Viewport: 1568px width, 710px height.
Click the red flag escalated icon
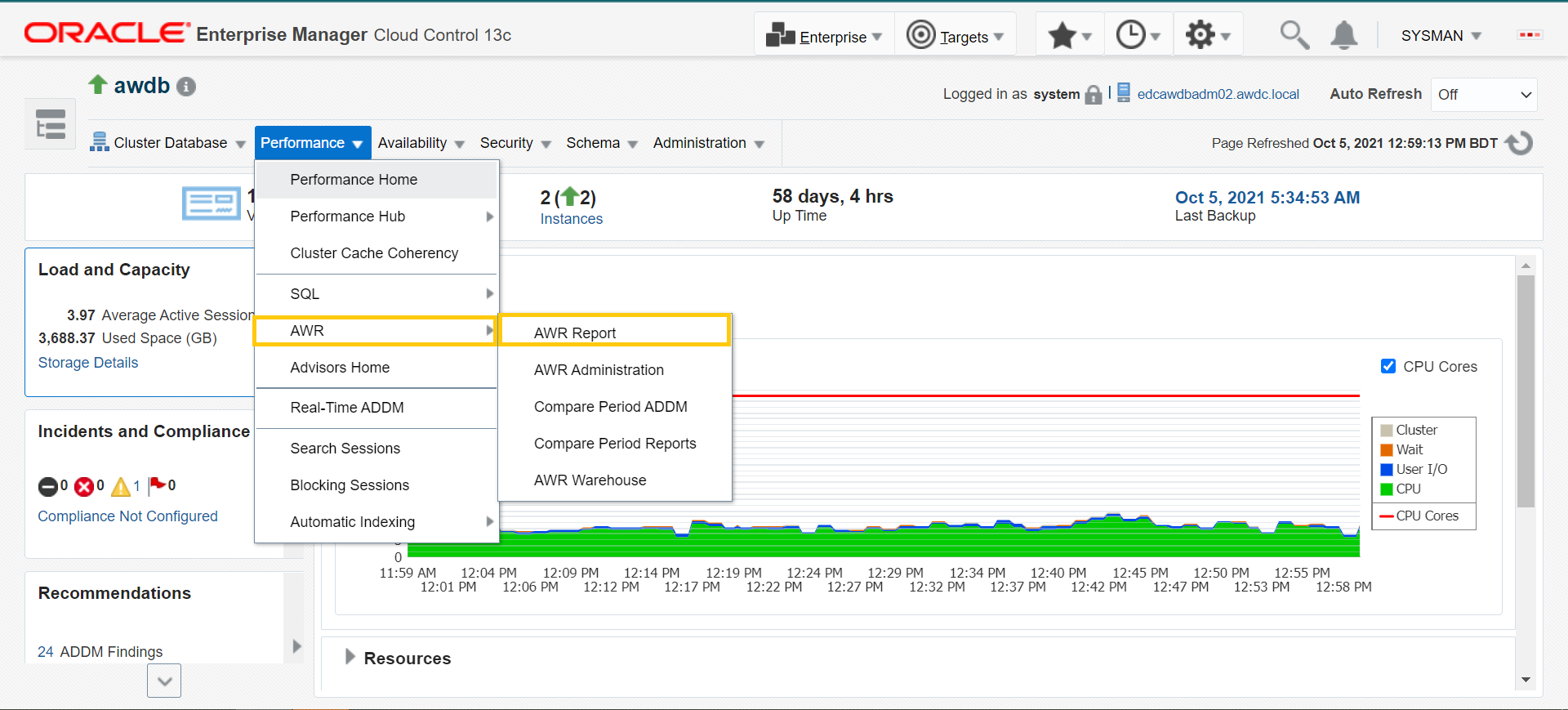[x=157, y=486]
